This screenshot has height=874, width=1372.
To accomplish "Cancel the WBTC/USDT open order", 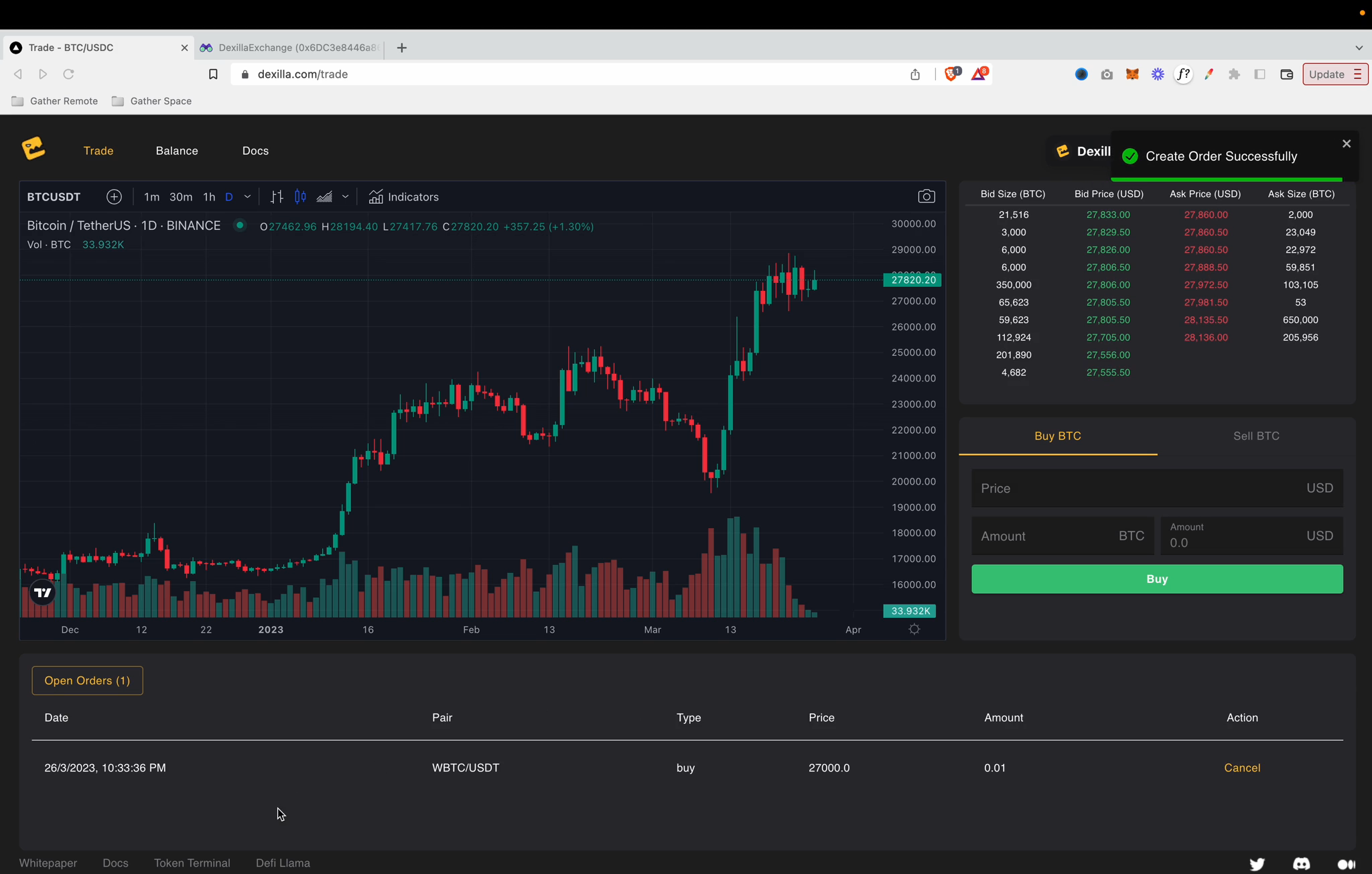I will 1242,767.
